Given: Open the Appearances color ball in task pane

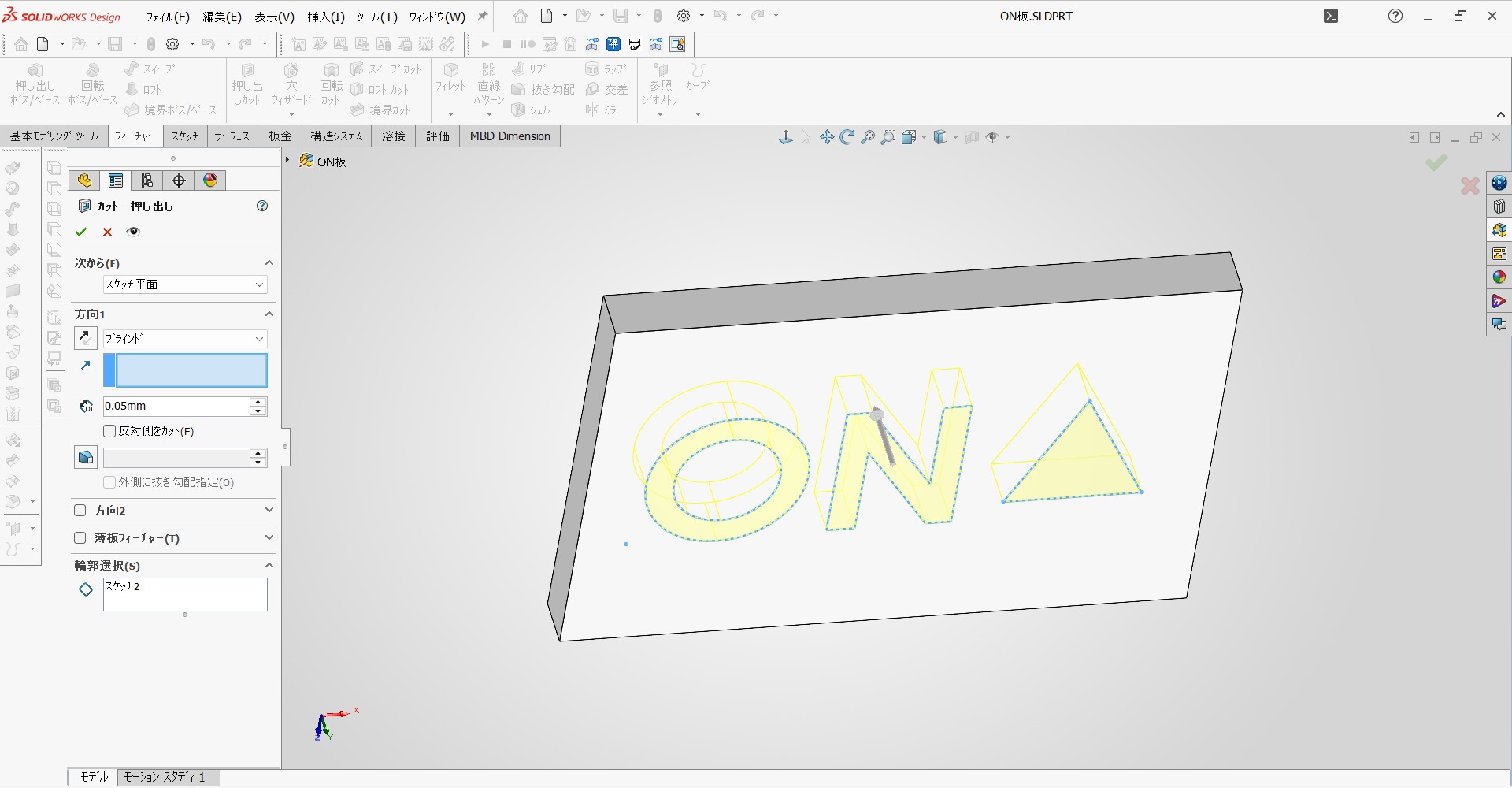Looking at the screenshot, I should (1499, 277).
